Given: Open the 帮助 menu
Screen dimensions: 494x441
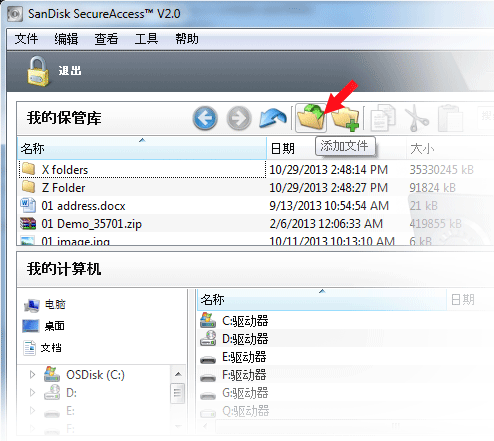Looking at the screenshot, I should (x=187, y=39).
